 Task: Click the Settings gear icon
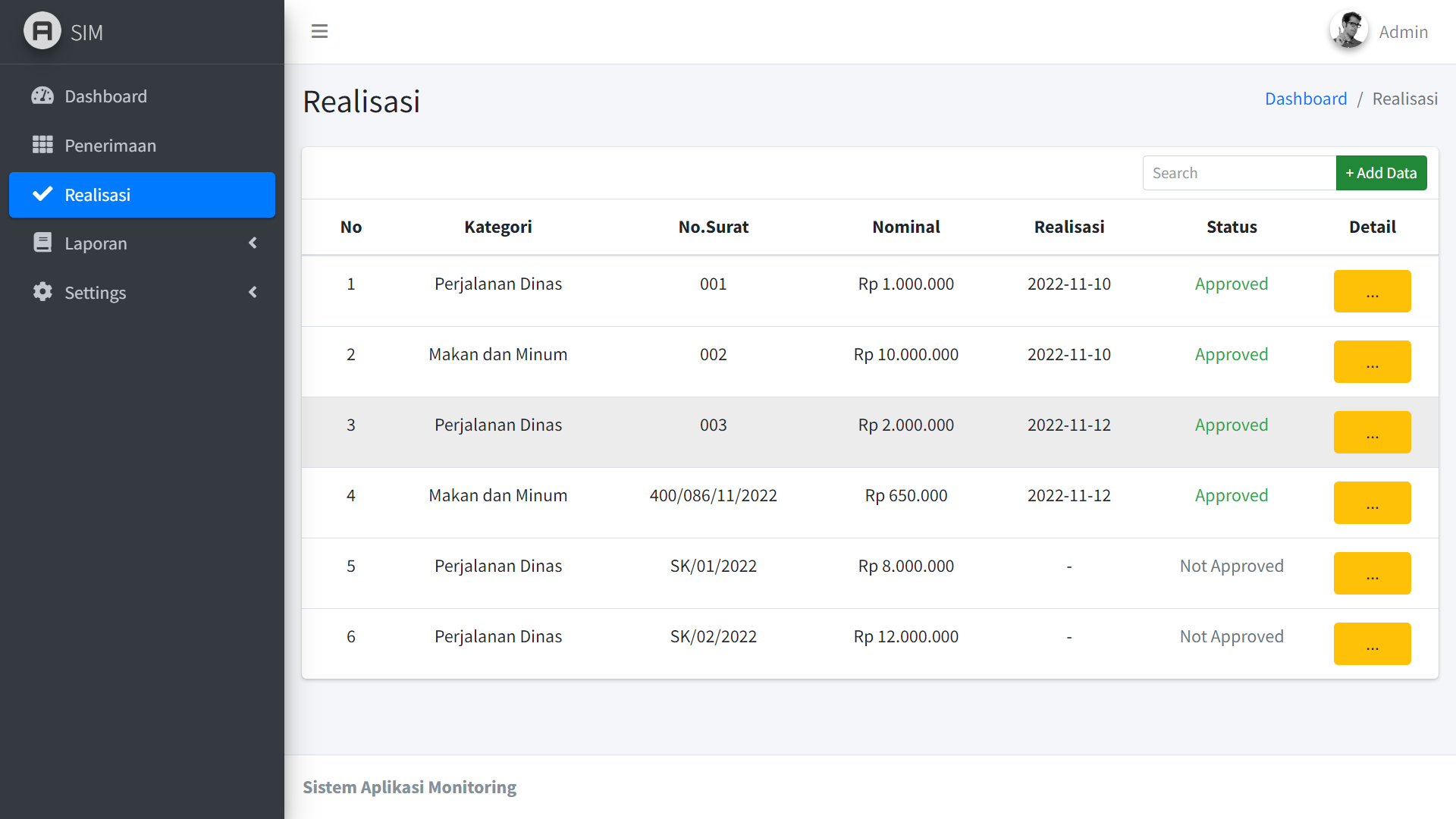pos(42,292)
